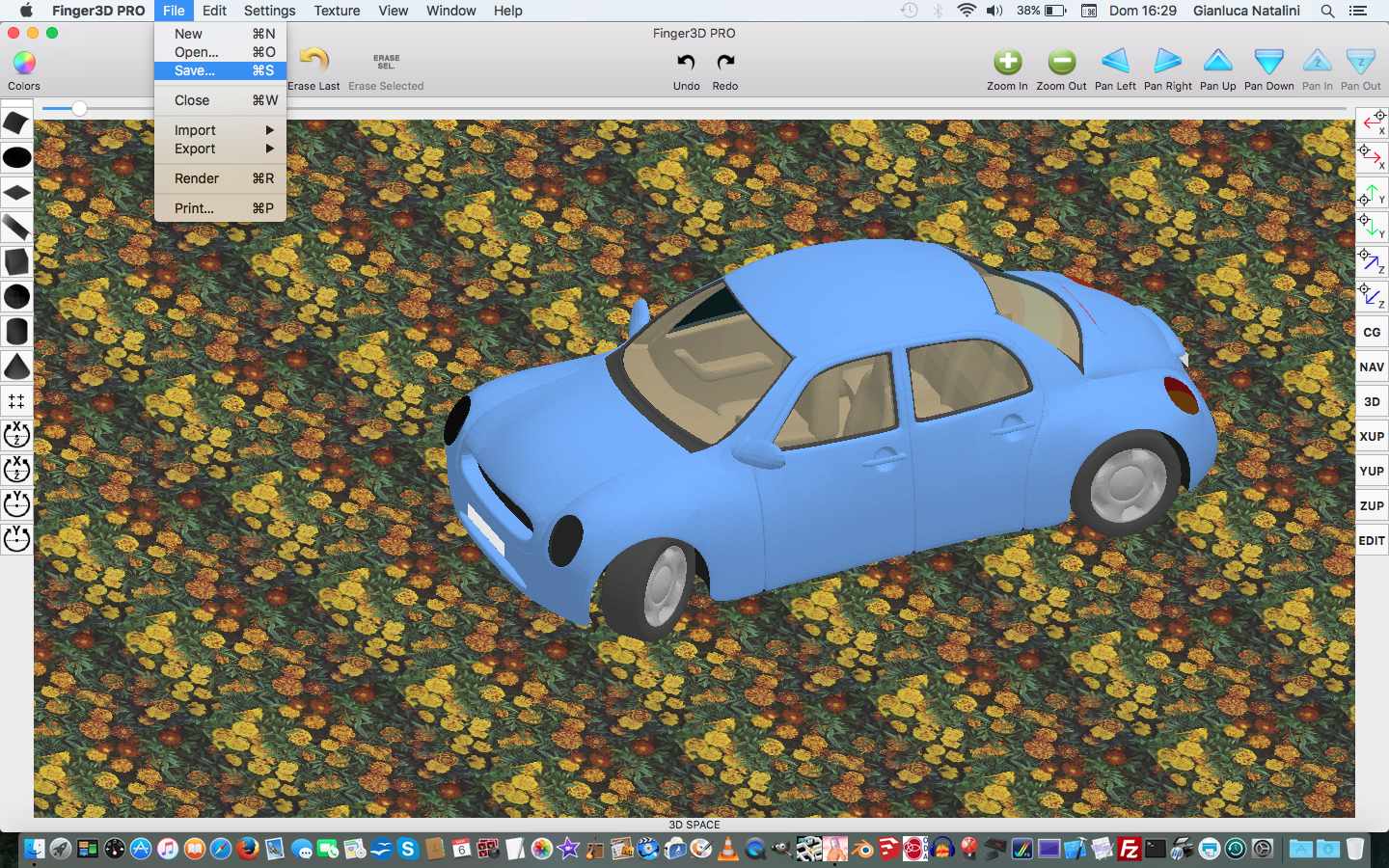The height and width of the screenshot is (868, 1389).
Task: Open the Texture menu
Action: coord(337,11)
